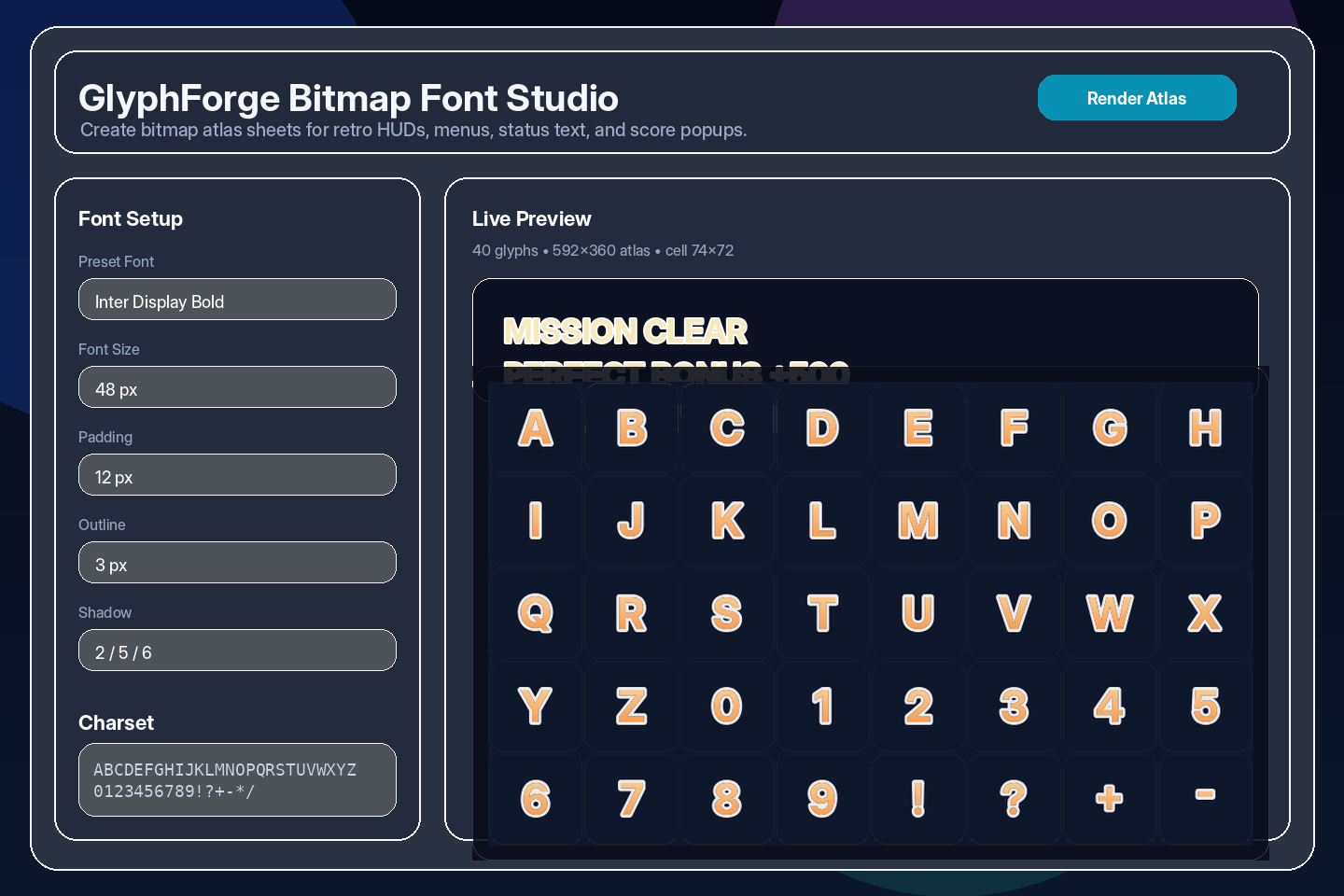
Task: Click the "Charset" heading
Action: click(x=116, y=722)
